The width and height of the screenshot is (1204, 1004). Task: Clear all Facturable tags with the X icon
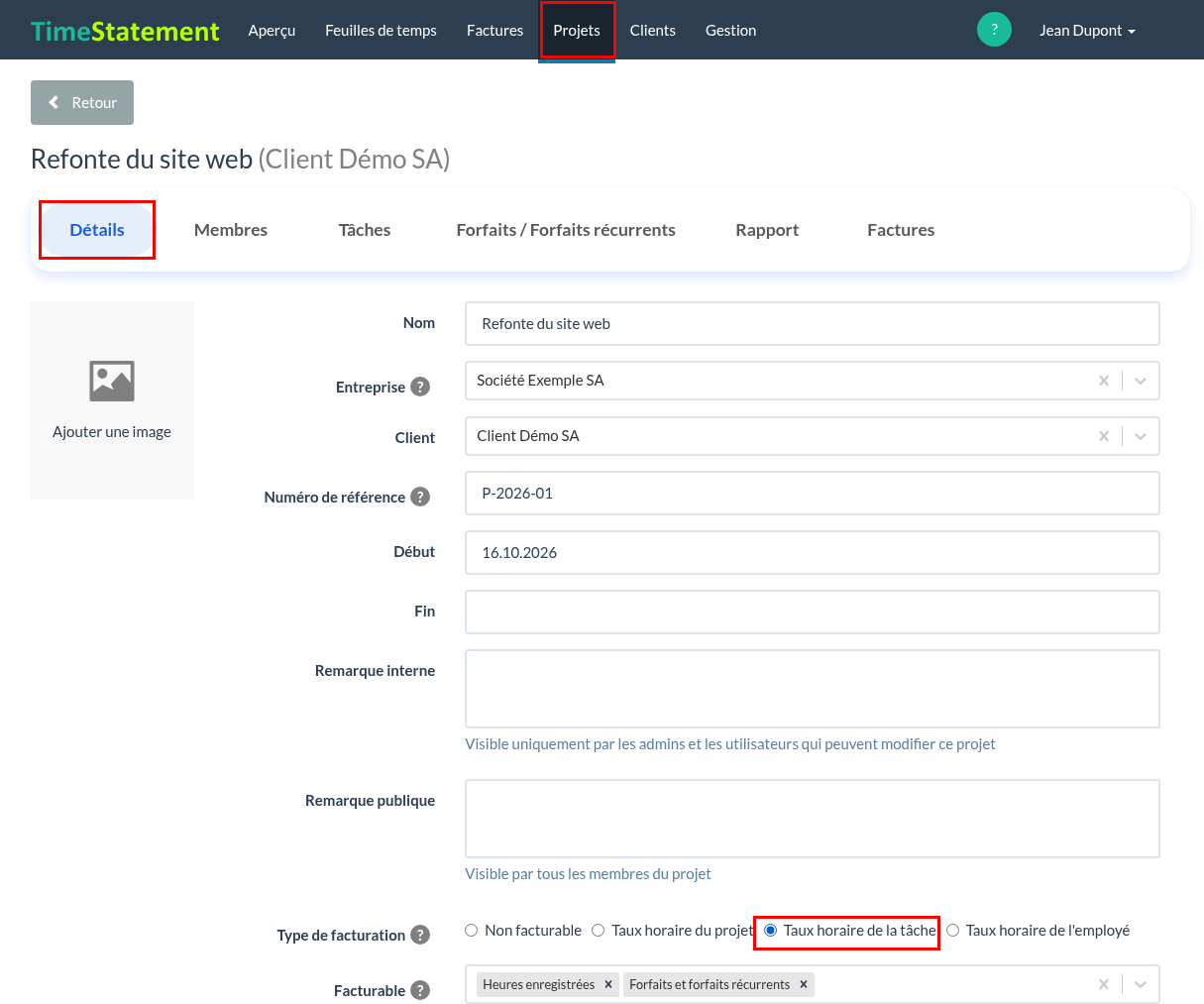(x=1104, y=984)
